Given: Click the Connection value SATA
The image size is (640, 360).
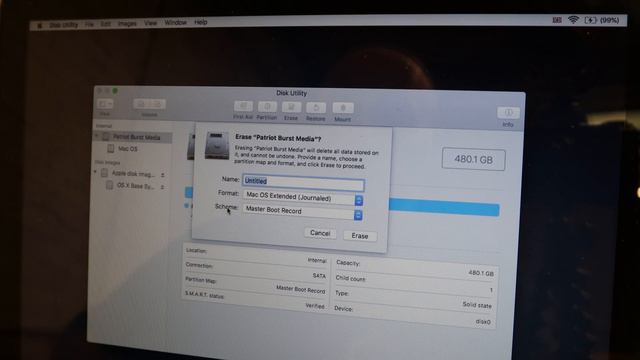Looking at the screenshot, I should coord(319,276).
